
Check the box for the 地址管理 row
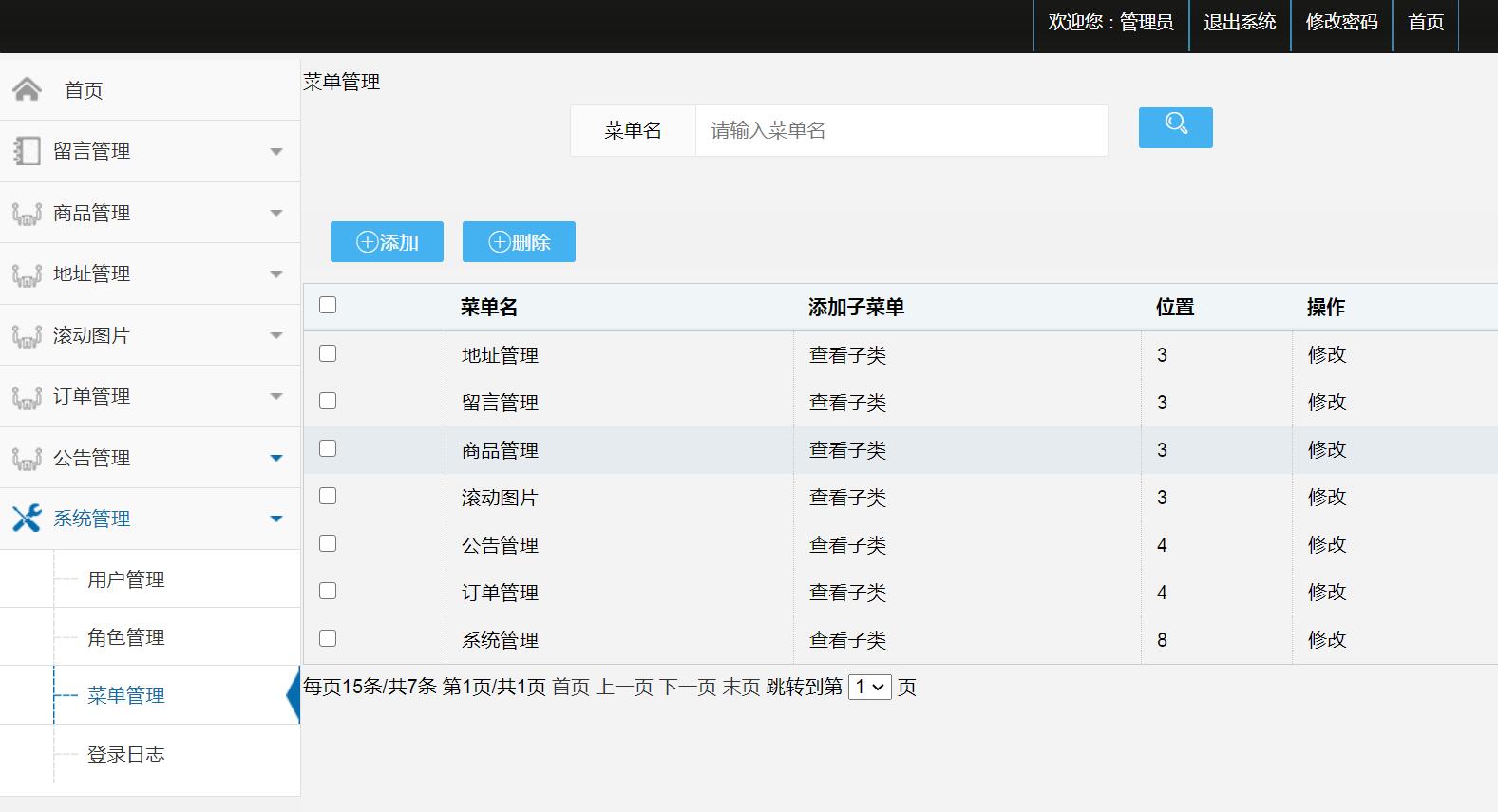[328, 353]
